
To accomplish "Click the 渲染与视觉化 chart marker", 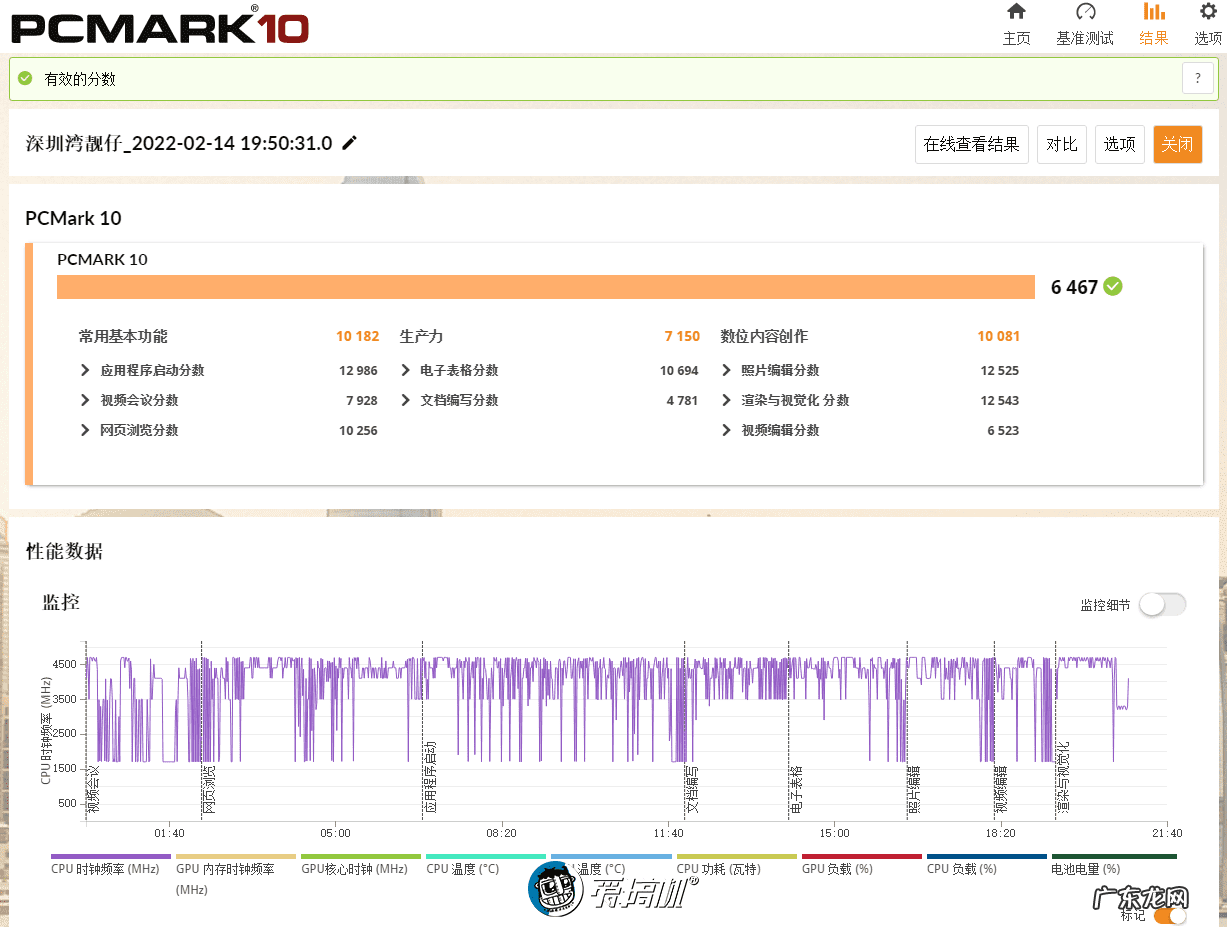I will pos(1063,779).
